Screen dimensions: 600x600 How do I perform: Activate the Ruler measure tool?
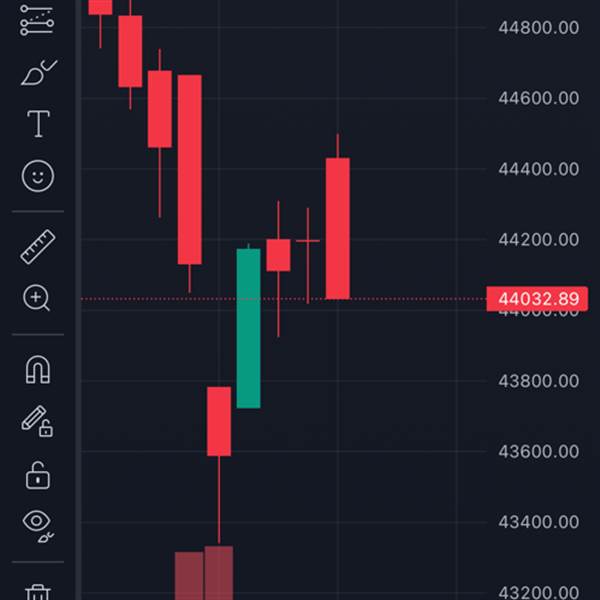(x=38, y=247)
